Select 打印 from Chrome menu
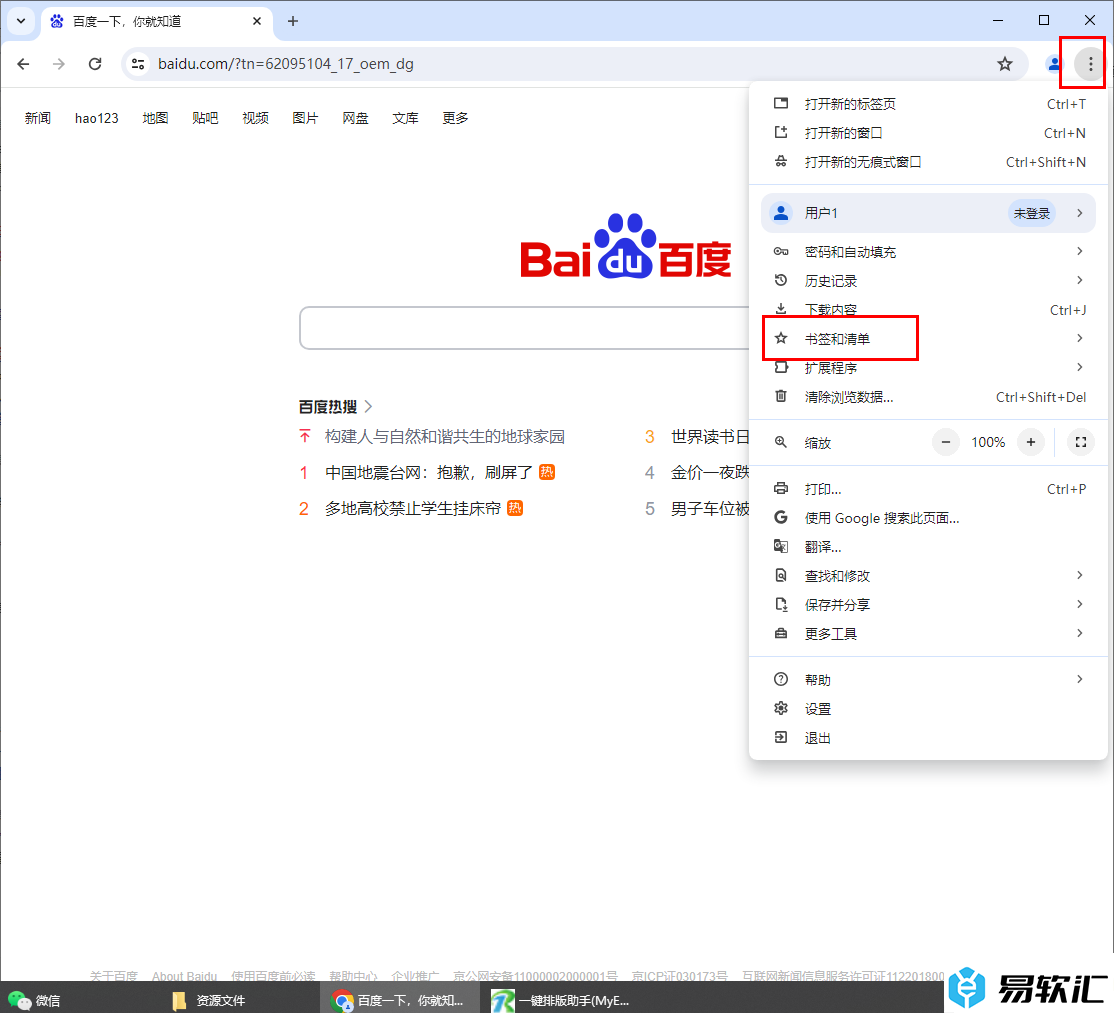This screenshot has width=1114, height=1013. click(928, 489)
